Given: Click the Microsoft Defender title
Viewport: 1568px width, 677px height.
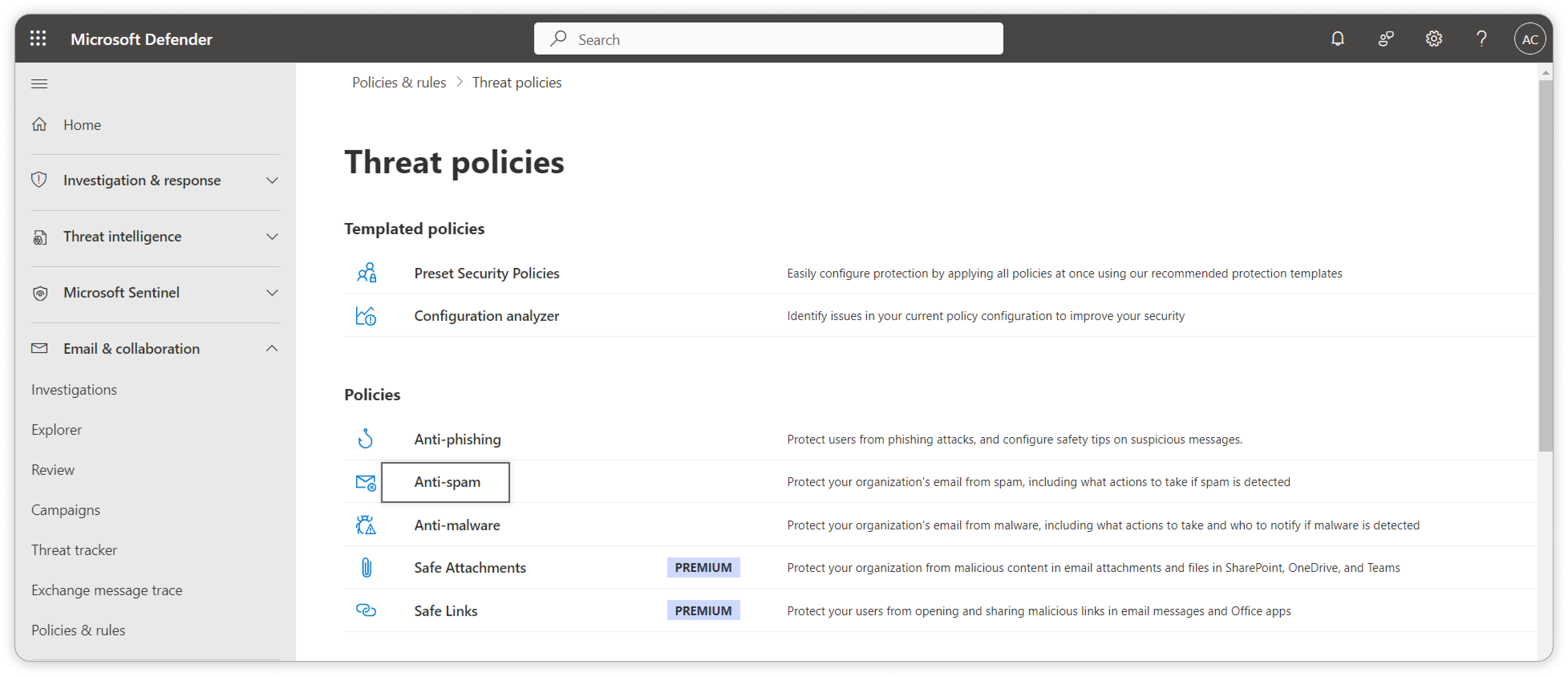Looking at the screenshot, I should (x=141, y=39).
